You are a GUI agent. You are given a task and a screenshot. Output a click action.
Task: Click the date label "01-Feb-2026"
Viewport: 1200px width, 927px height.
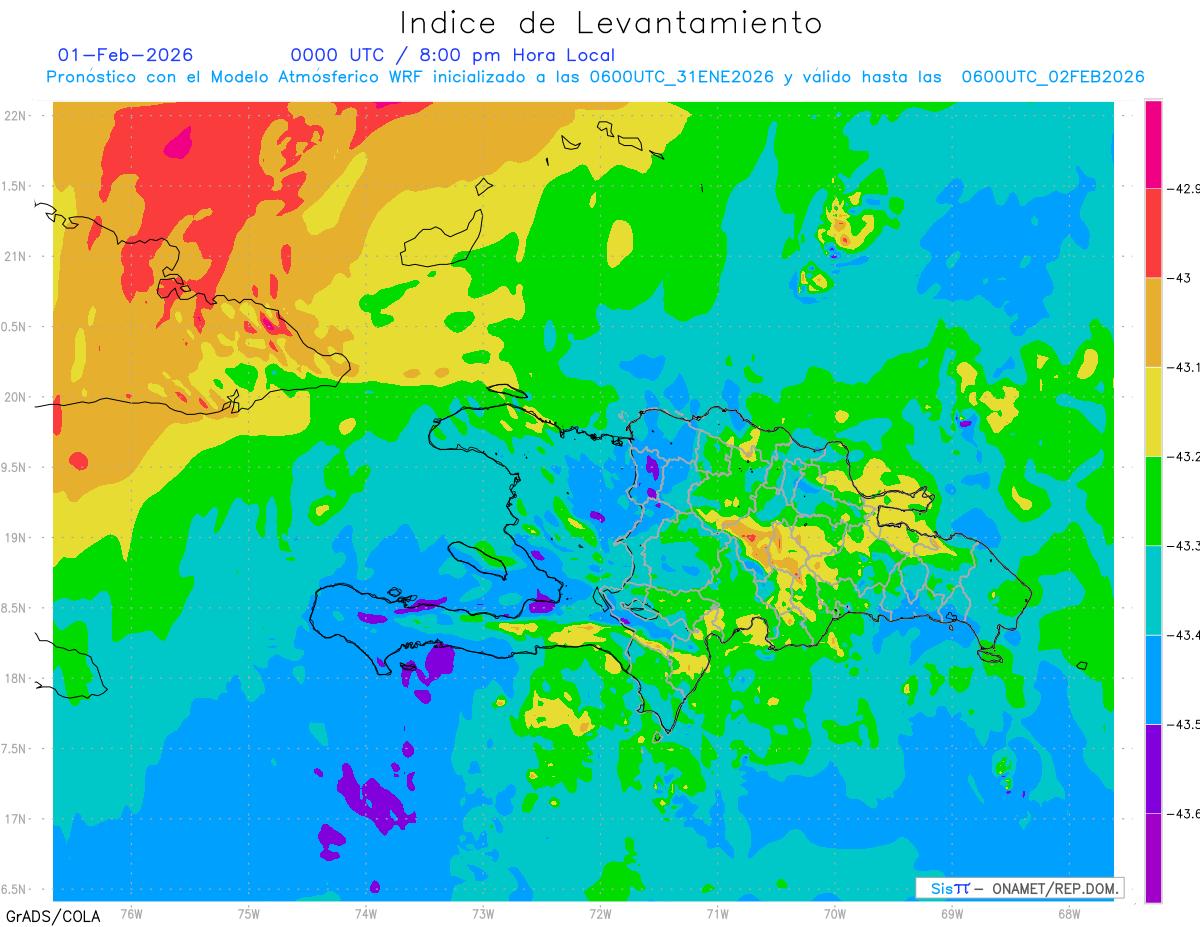coord(126,55)
